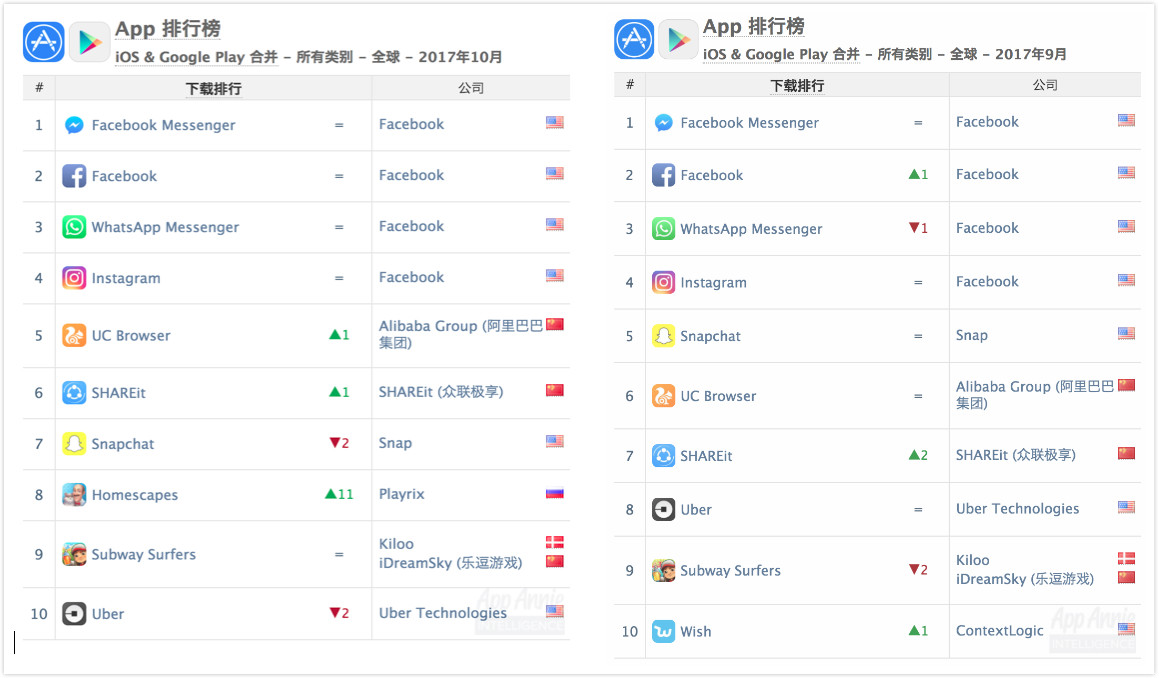The width and height of the screenshot is (1159, 678).
Task: Click Subway Surfers down 2 change in September 2017 chart
Action: pos(918,569)
